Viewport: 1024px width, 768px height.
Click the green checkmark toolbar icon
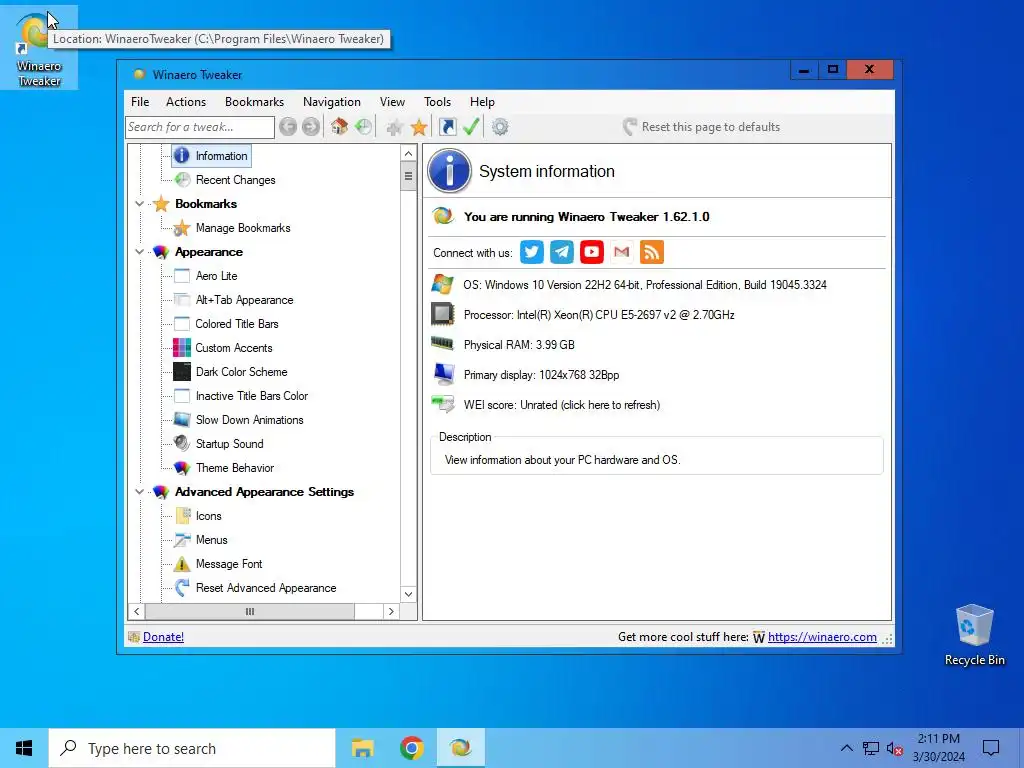tap(471, 127)
